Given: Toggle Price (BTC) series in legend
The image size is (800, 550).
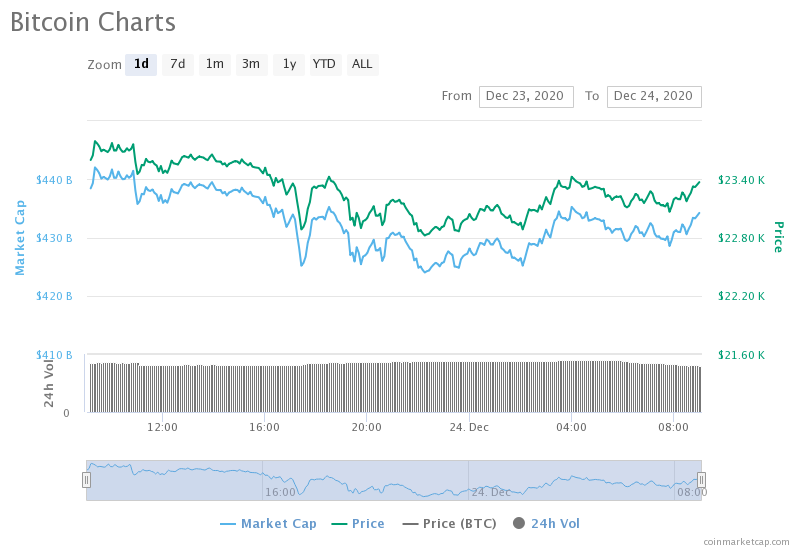Looking at the screenshot, I should [x=449, y=523].
